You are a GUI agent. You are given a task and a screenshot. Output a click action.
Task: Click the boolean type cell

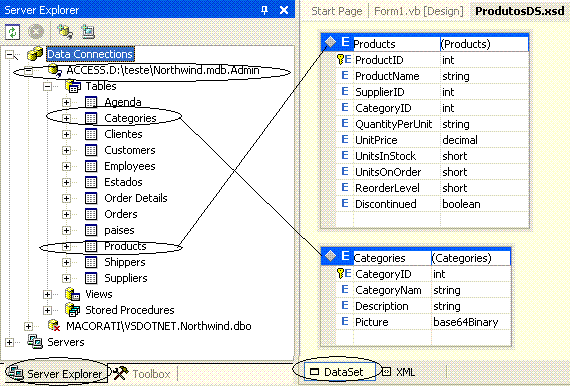pyautogui.click(x=484, y=204)
